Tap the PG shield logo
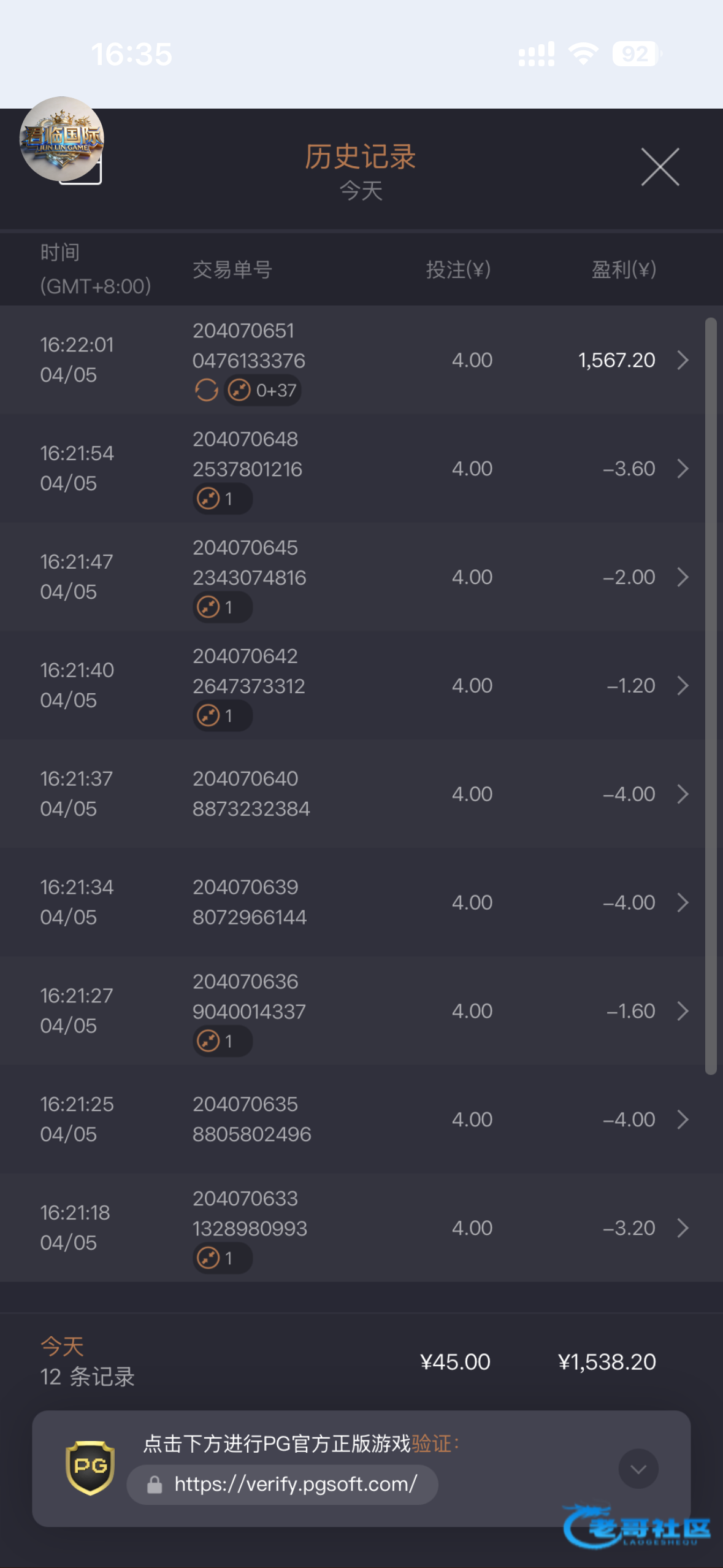Screen dimensions: 723x1568 point(90,1467)
